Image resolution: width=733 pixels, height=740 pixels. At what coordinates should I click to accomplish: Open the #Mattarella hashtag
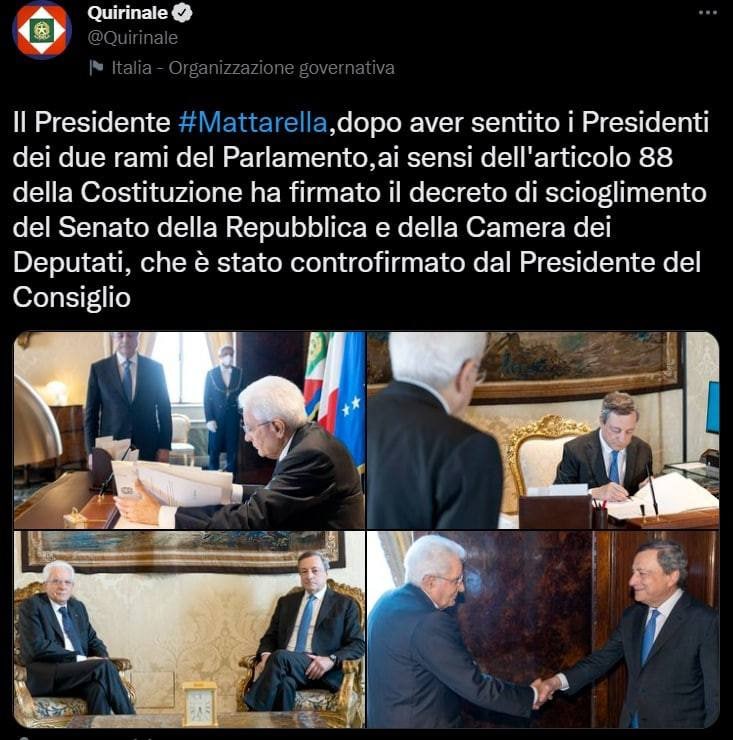tap(253, 123)
